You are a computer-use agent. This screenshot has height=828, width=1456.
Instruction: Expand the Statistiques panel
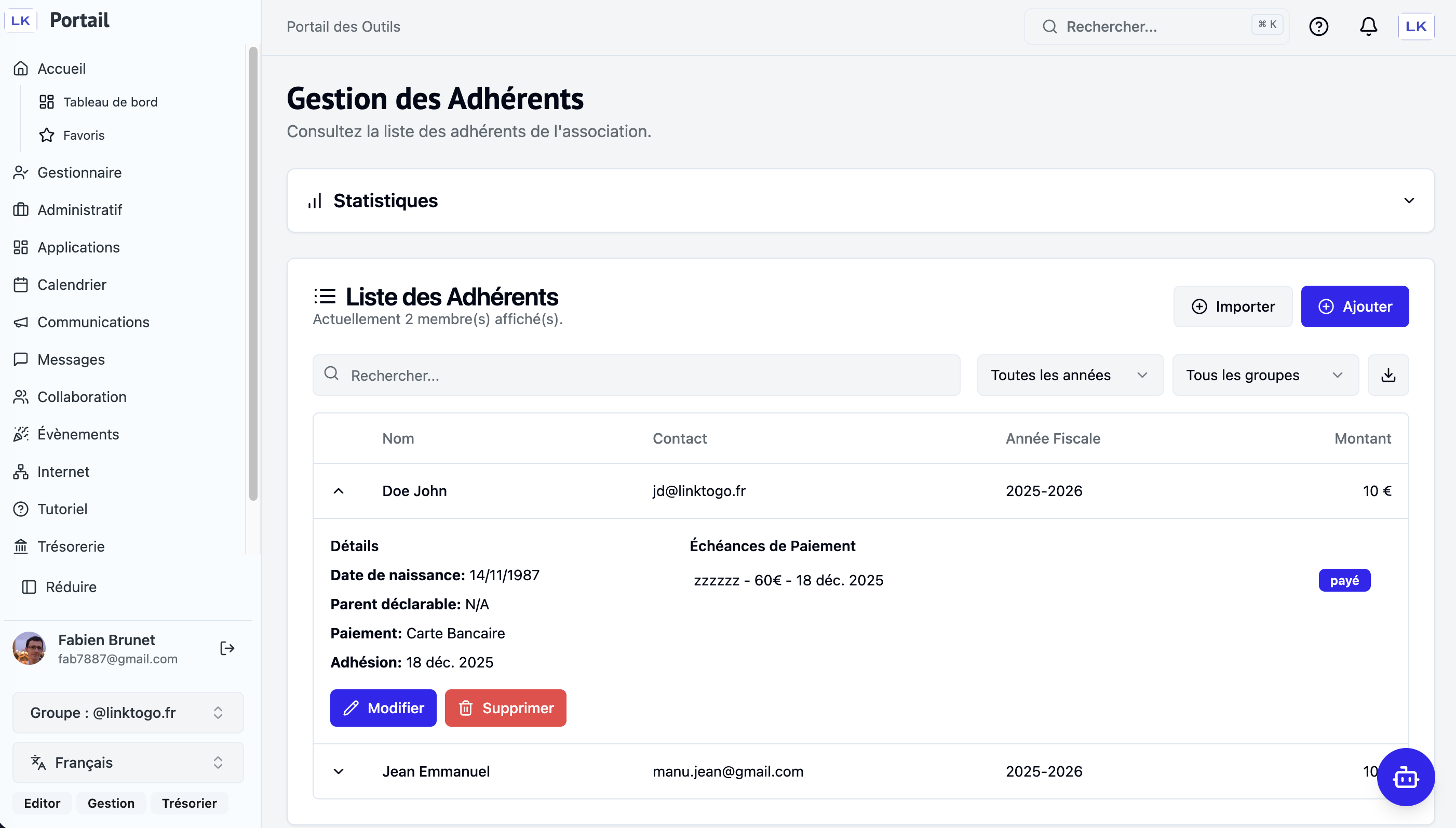point(1408,200)
